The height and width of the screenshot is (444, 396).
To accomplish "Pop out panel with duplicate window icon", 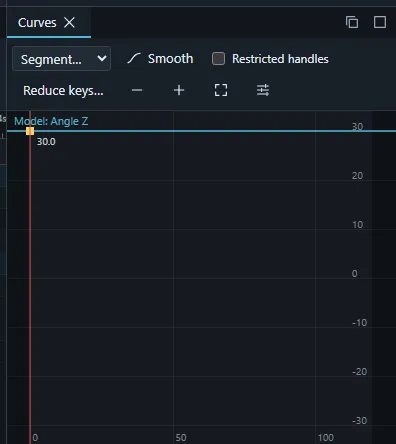I will pos(352,22).
